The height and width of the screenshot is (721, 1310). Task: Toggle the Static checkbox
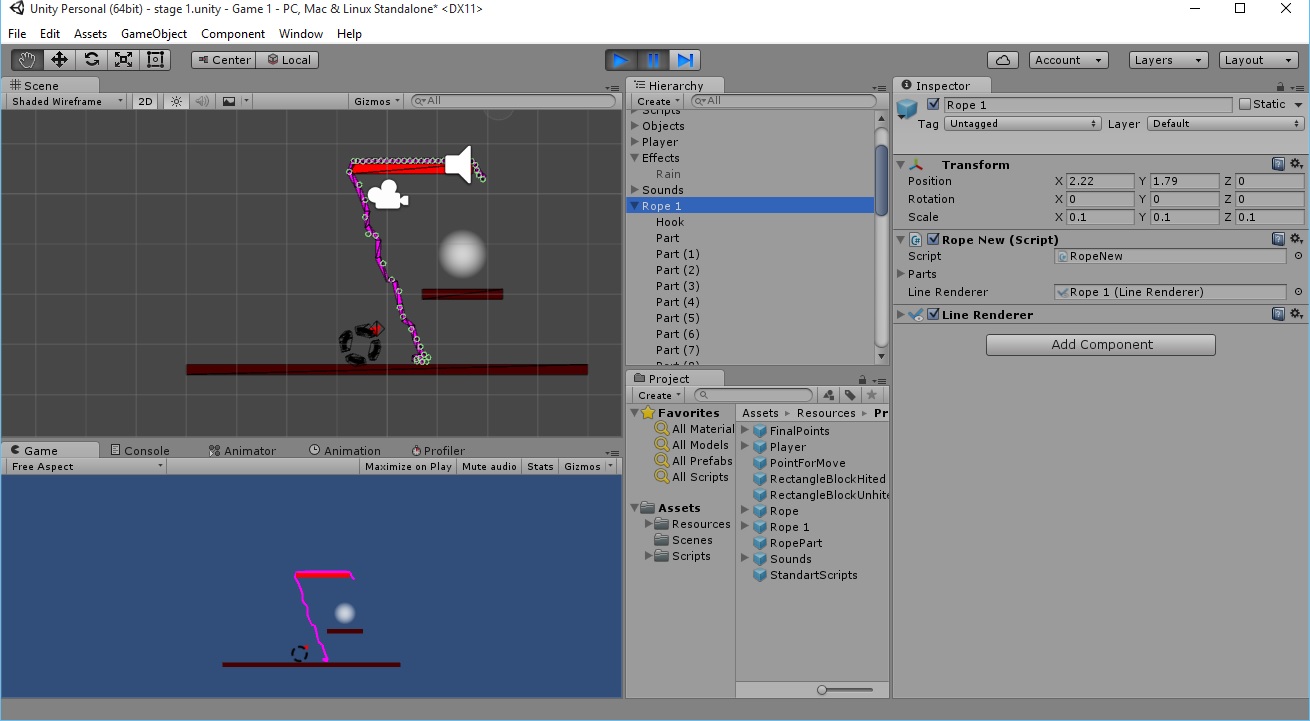[1245, 104]
